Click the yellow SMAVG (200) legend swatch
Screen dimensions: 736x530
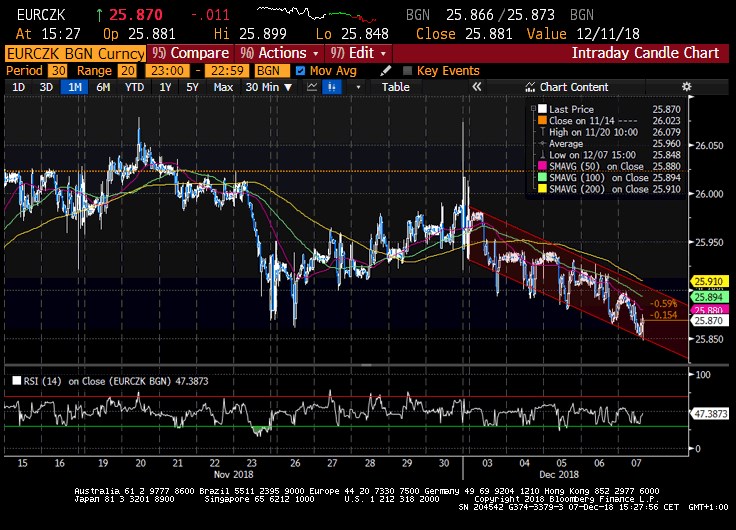[x=542, y=189]
